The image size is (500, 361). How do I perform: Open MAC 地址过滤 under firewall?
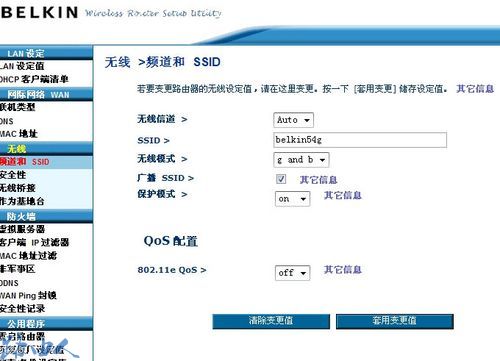28,256
